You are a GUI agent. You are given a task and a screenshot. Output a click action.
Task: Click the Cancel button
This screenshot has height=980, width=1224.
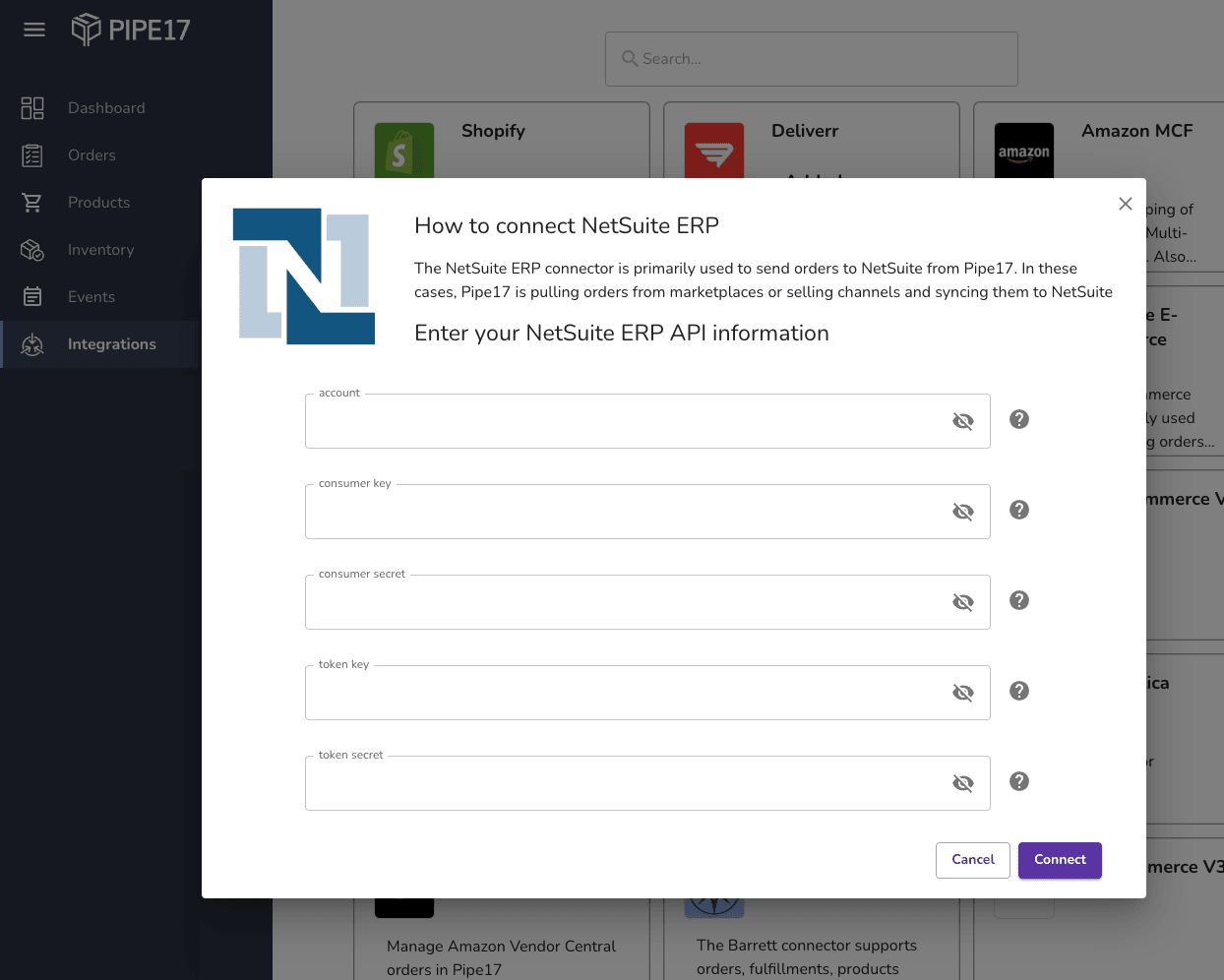tap(973, 860)
